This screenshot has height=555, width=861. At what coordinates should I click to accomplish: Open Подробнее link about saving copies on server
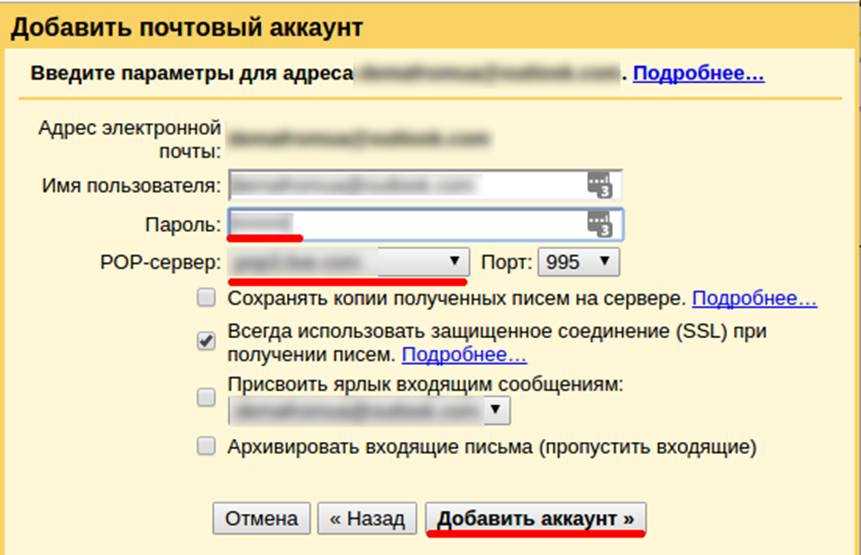[754, 298]
